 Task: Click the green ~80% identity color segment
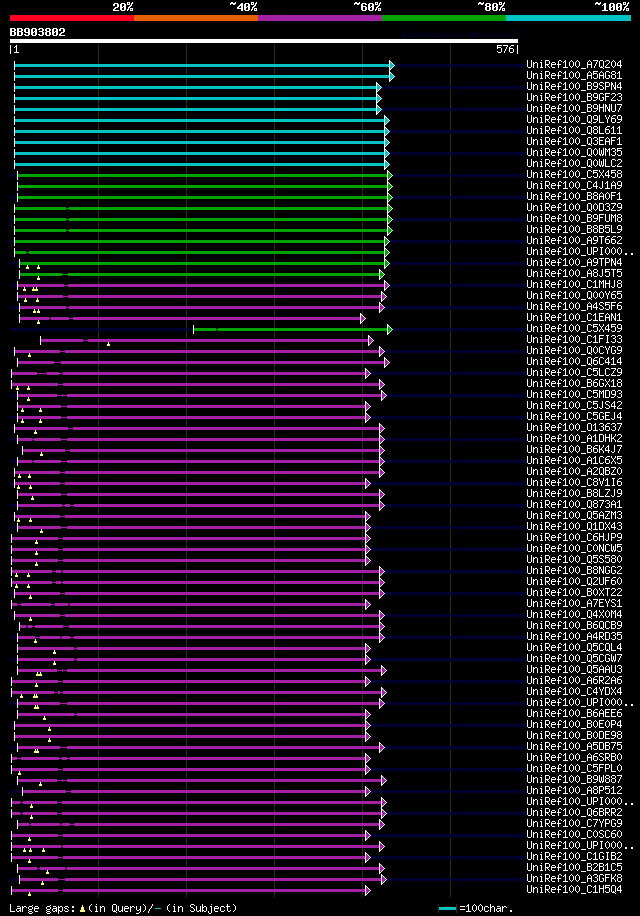(x=444, y=18)
